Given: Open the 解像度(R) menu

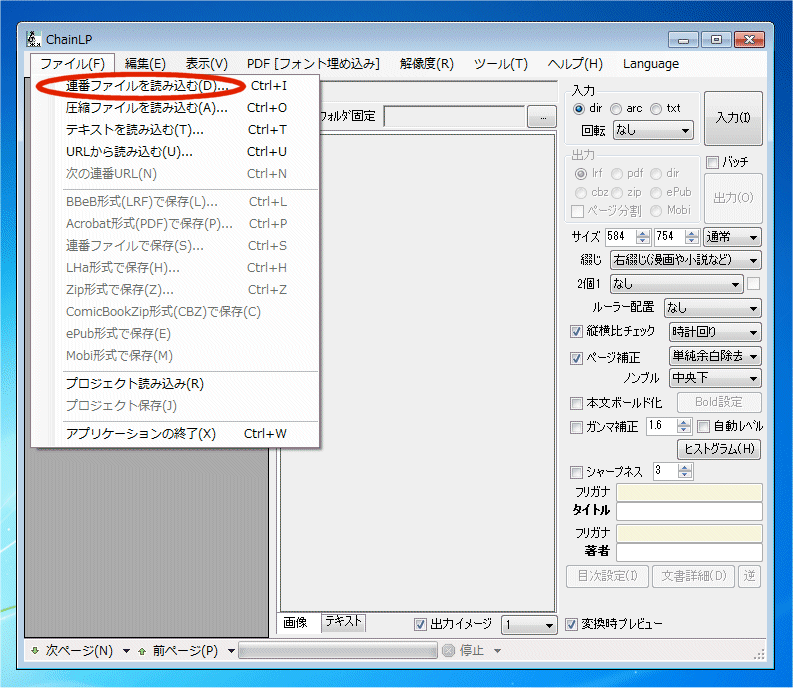Looking at the screenshot, I should coord(427,64).
